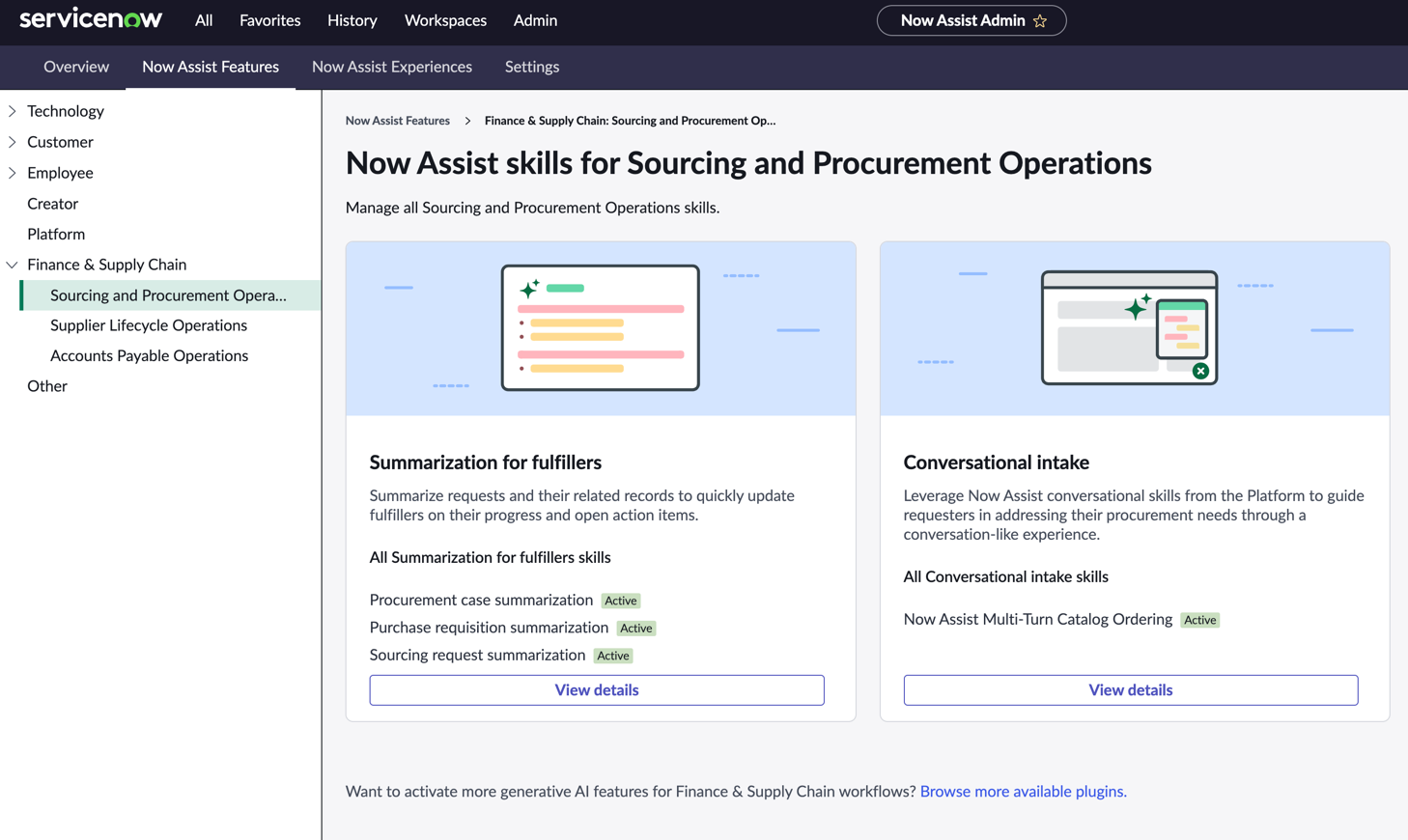Click Active badge for Sourcing request summarization

(613, 656)
